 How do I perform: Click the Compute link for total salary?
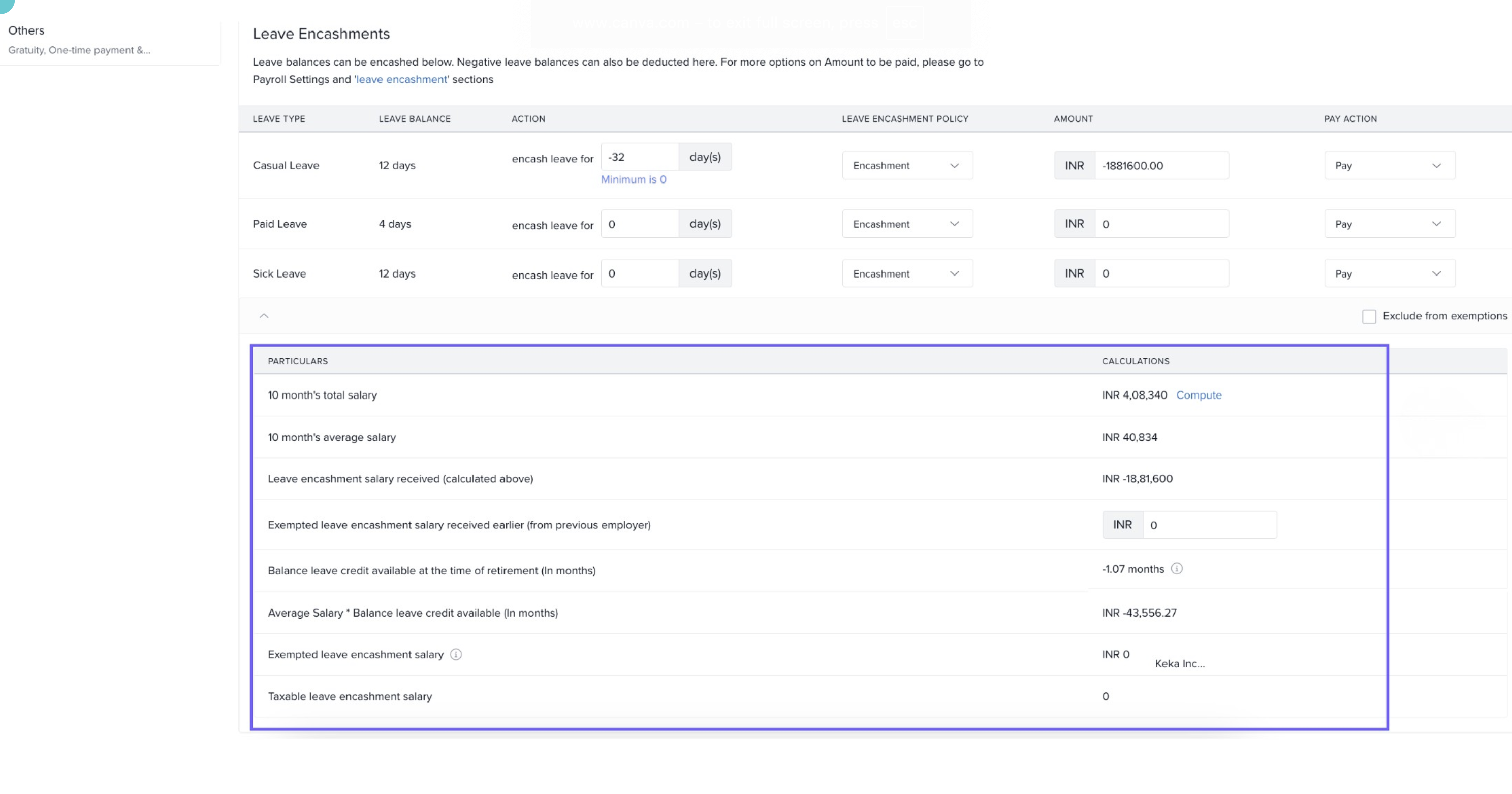(x=1199, y=395)
